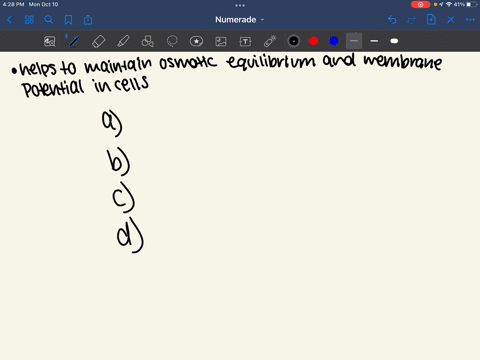Viewport: 480px width, 360px height.
Task: Select the Shapes tool
Action: (147, 41)
